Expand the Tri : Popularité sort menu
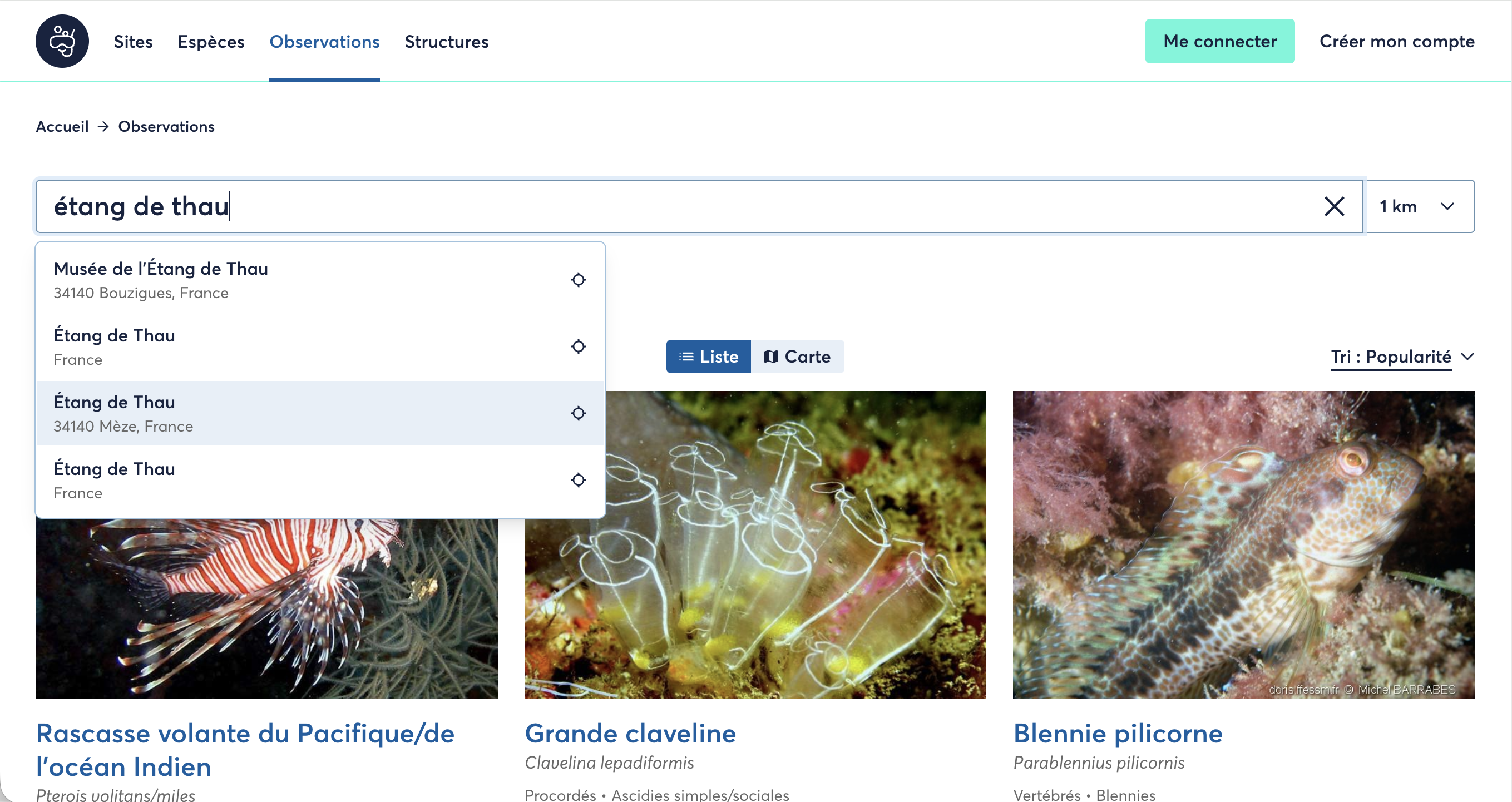The height and width of the screenshot is (802, 1512). point(1402,357)
